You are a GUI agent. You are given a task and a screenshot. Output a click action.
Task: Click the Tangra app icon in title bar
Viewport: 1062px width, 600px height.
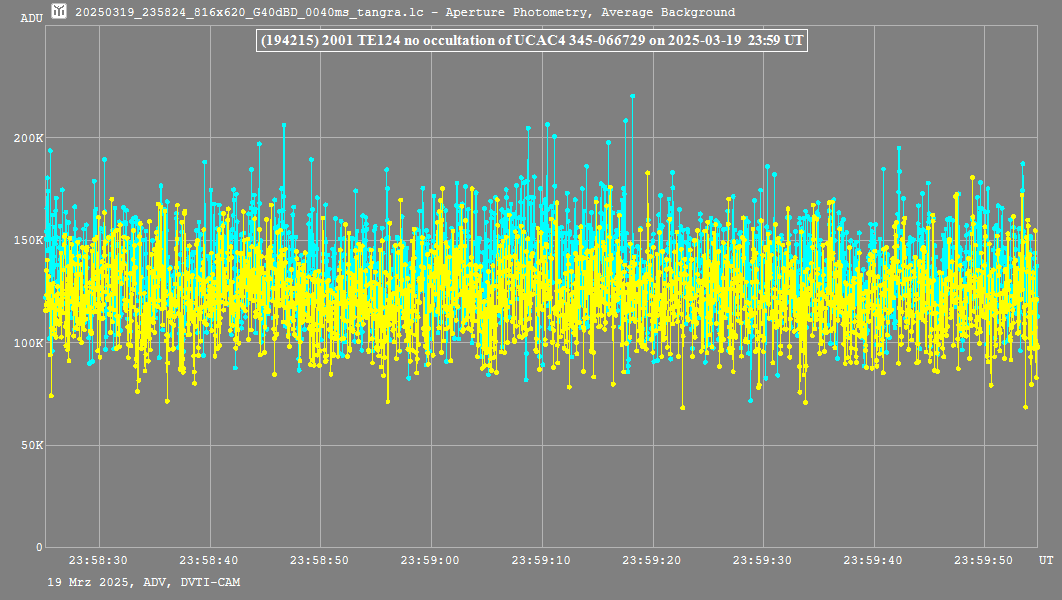[x=59, y=12]
